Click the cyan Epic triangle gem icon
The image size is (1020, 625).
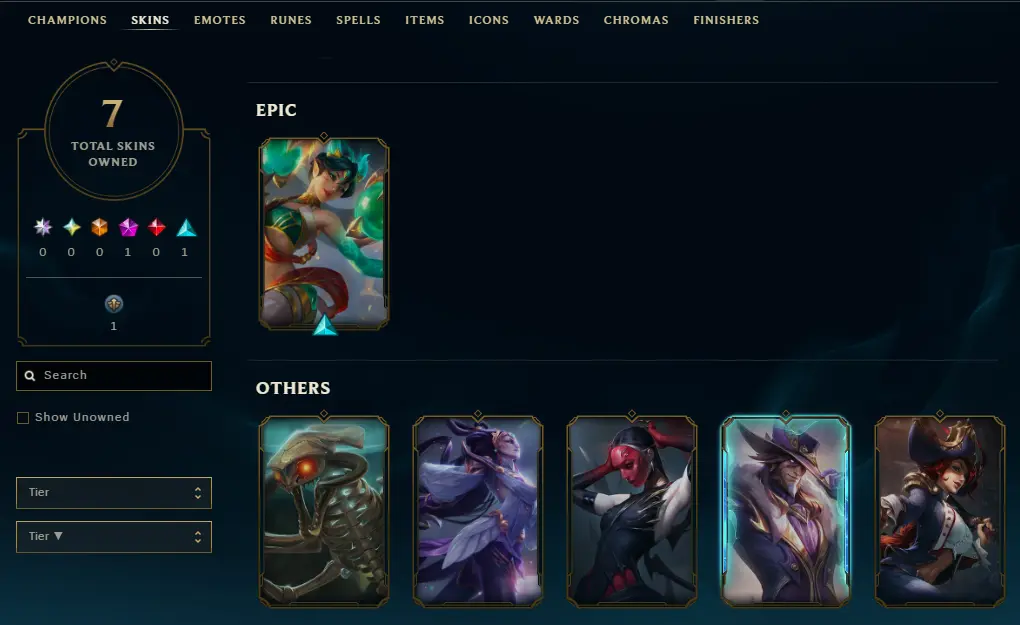[186, 228]
